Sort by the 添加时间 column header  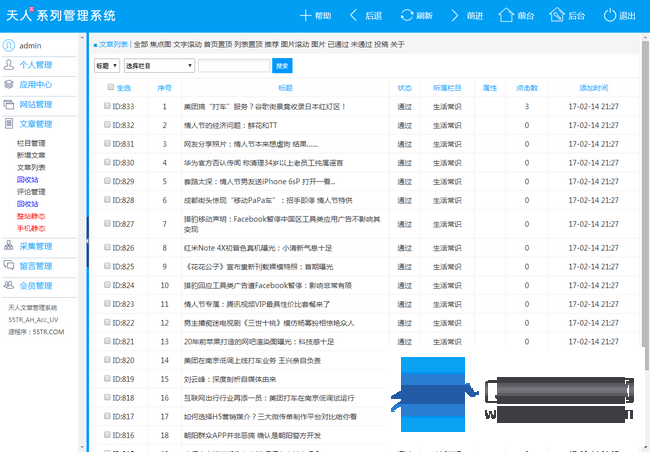pos(594,88)
